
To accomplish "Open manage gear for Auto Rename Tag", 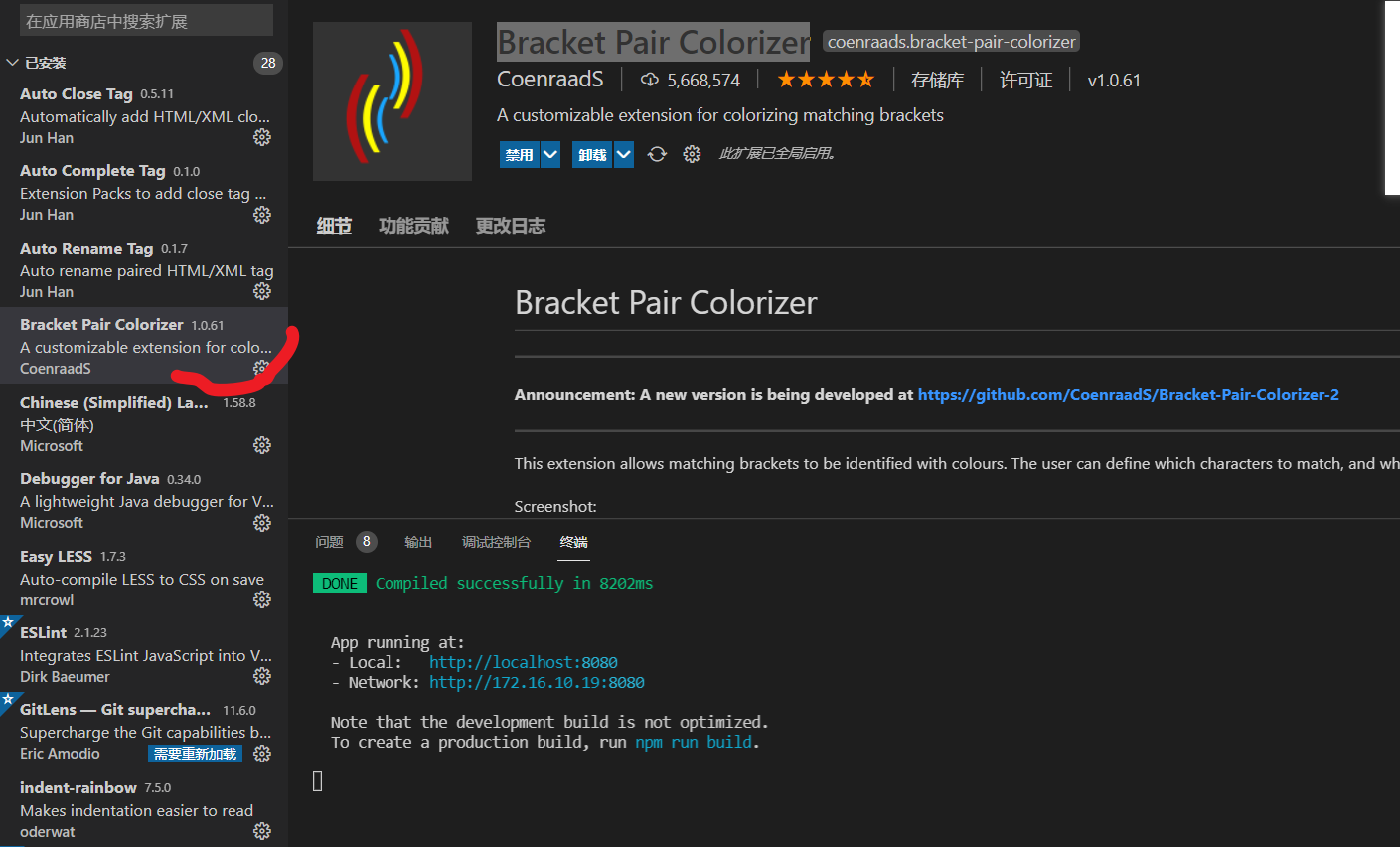I will click(x=262, y=291).
